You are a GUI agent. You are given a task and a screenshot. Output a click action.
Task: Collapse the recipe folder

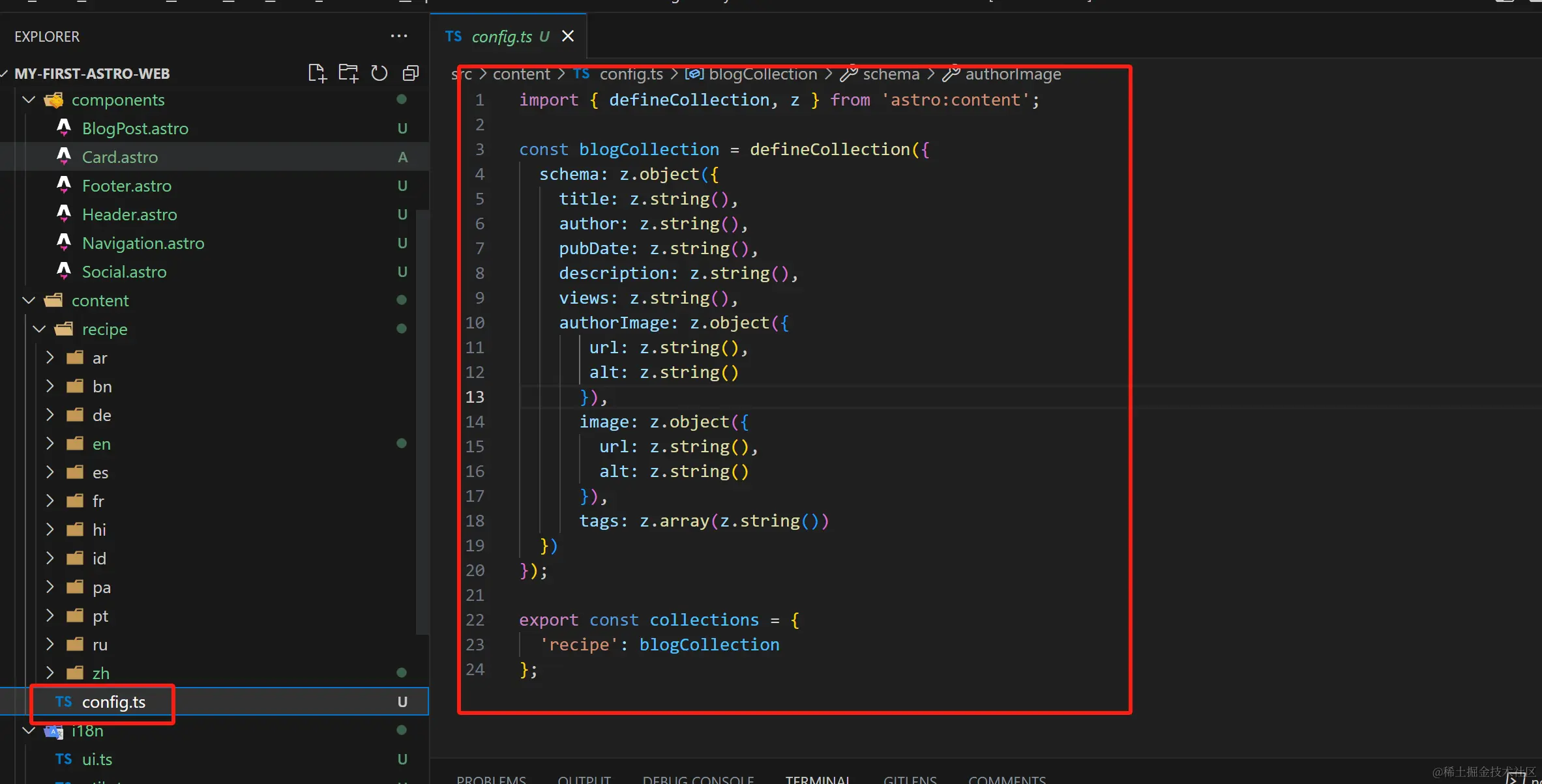39,329
